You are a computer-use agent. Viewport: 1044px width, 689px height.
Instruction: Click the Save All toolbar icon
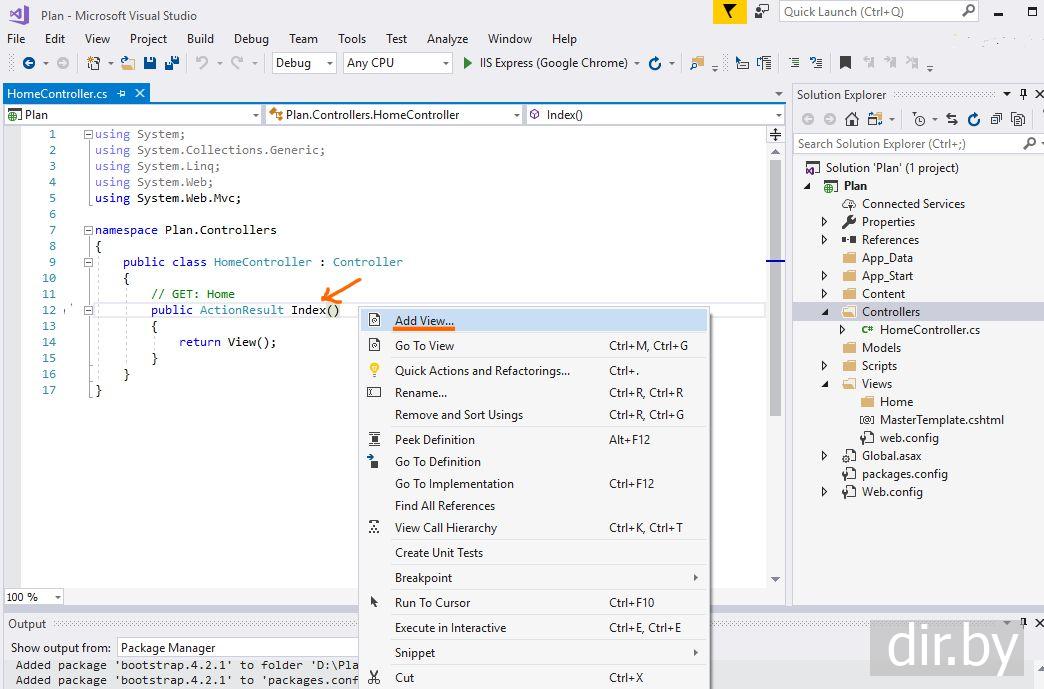point(171,63)
